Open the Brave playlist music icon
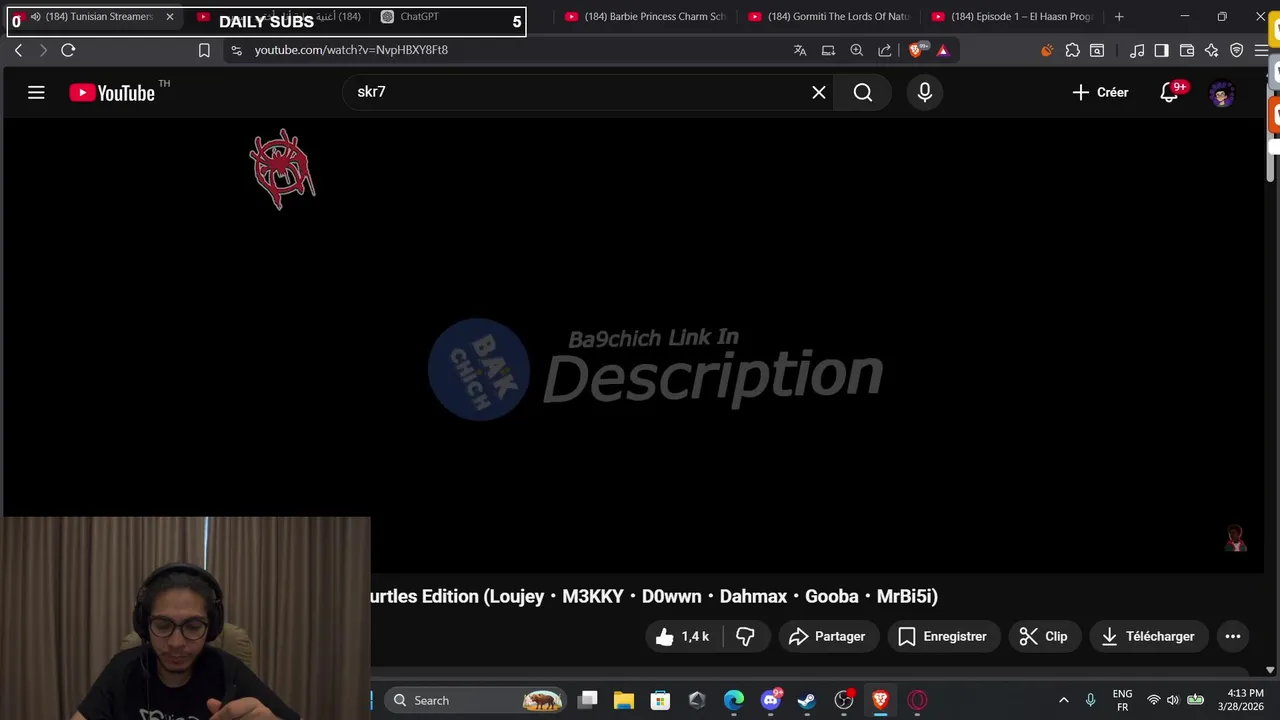The height and width of the screenshot is (720, 1280). (x=1137, y=50)
